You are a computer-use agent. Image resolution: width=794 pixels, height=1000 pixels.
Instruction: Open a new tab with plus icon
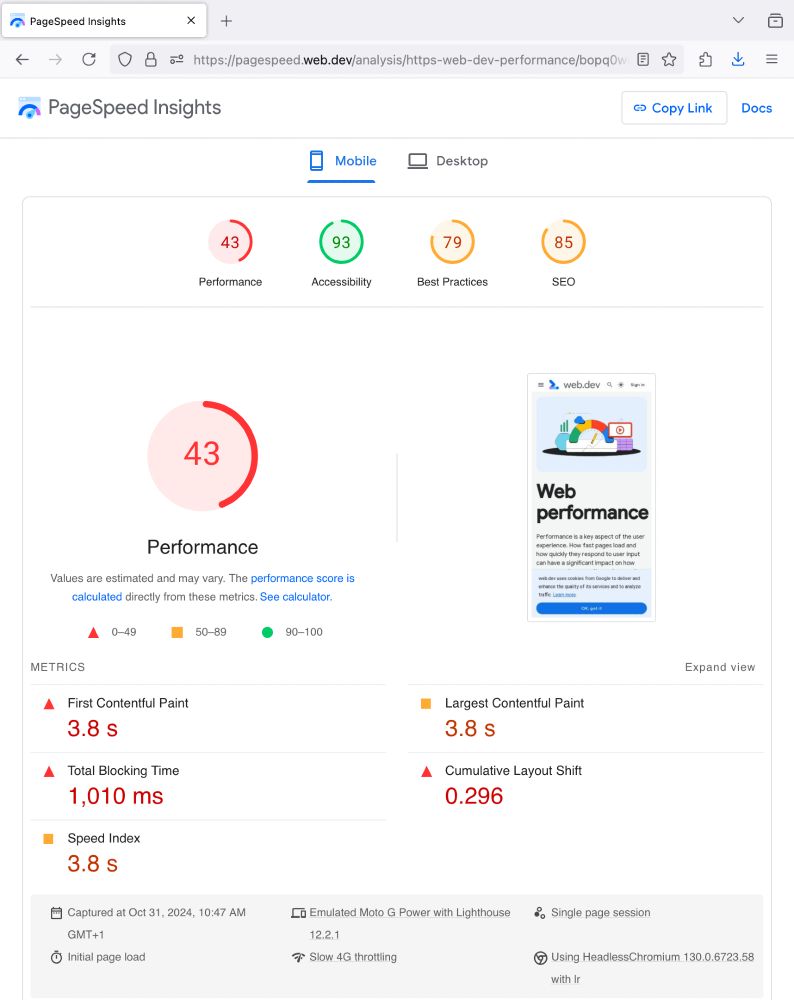(226, 21)
